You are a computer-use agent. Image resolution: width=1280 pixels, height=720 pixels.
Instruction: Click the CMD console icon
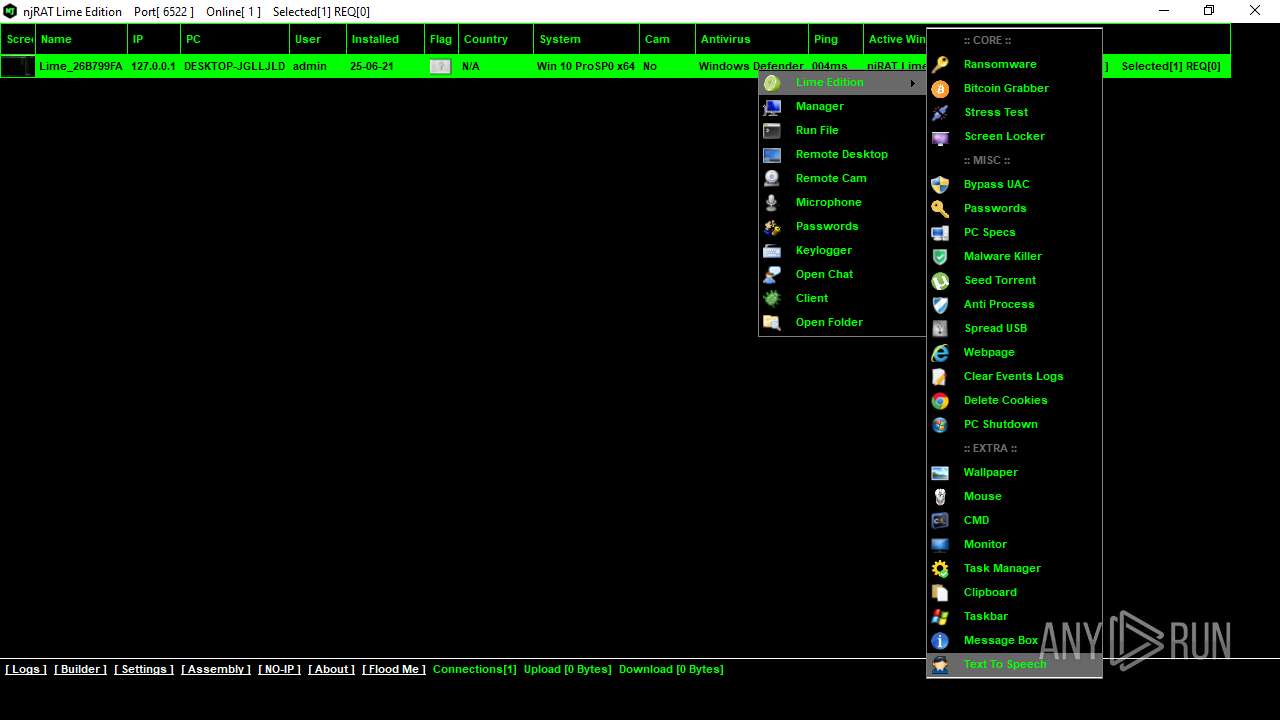[x=940, y=520]
